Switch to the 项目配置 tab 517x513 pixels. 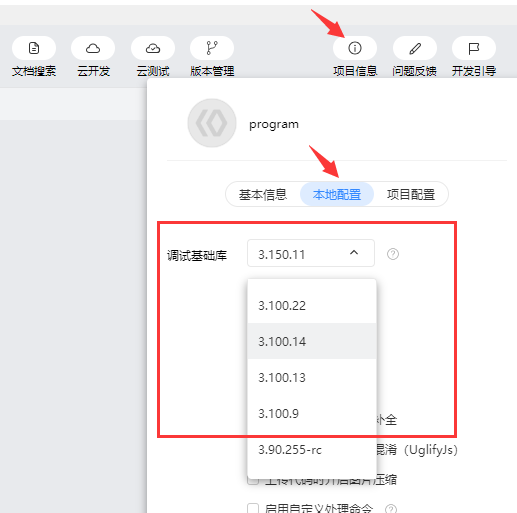click(x=411, y=194)
